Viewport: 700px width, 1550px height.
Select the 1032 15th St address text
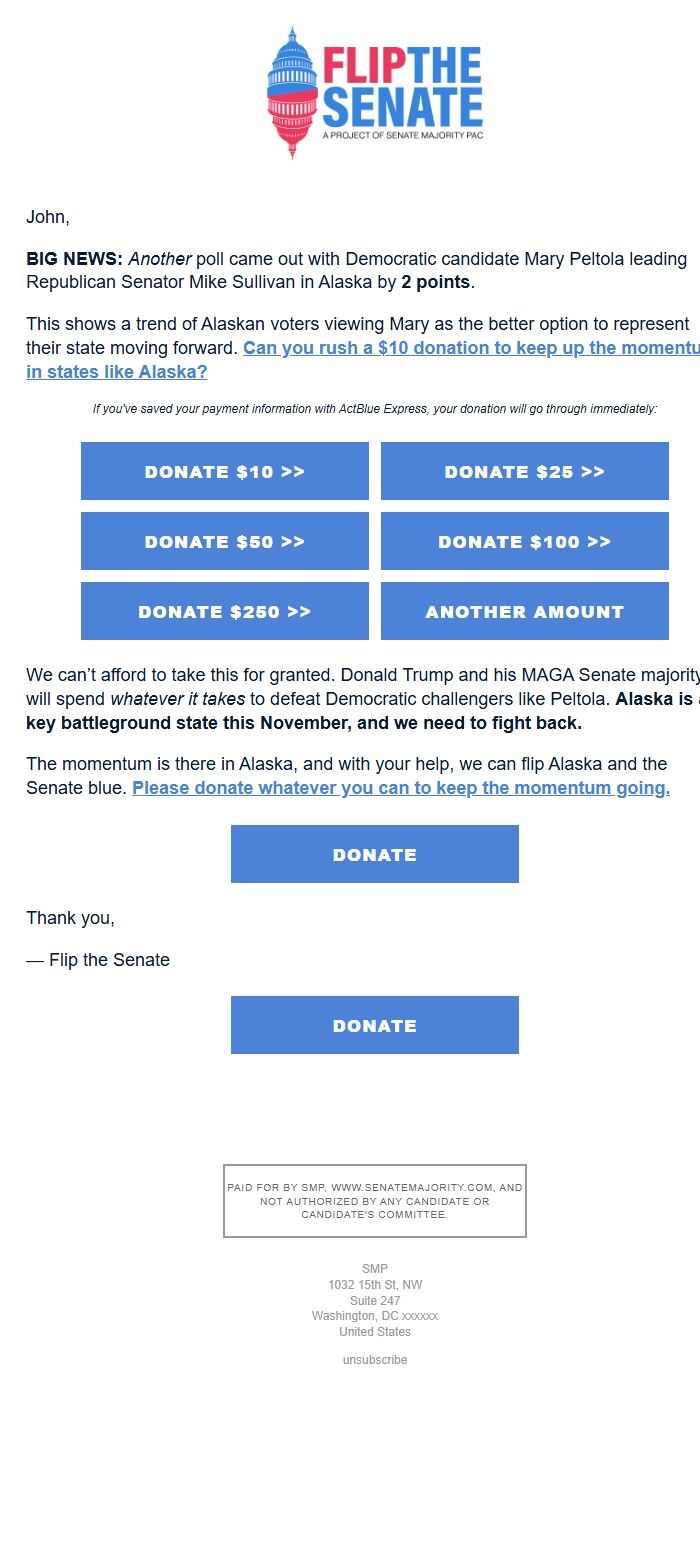point(374,1284)
